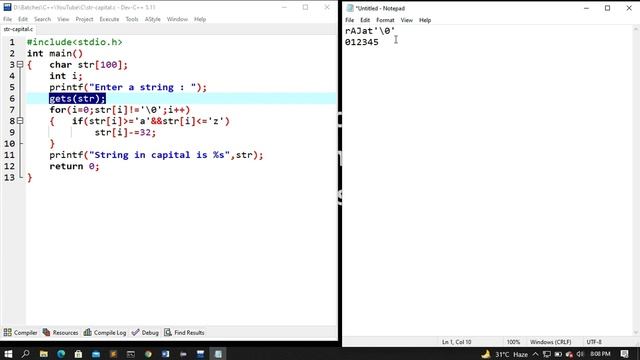Open the Find Results tab

click(184, 333)
